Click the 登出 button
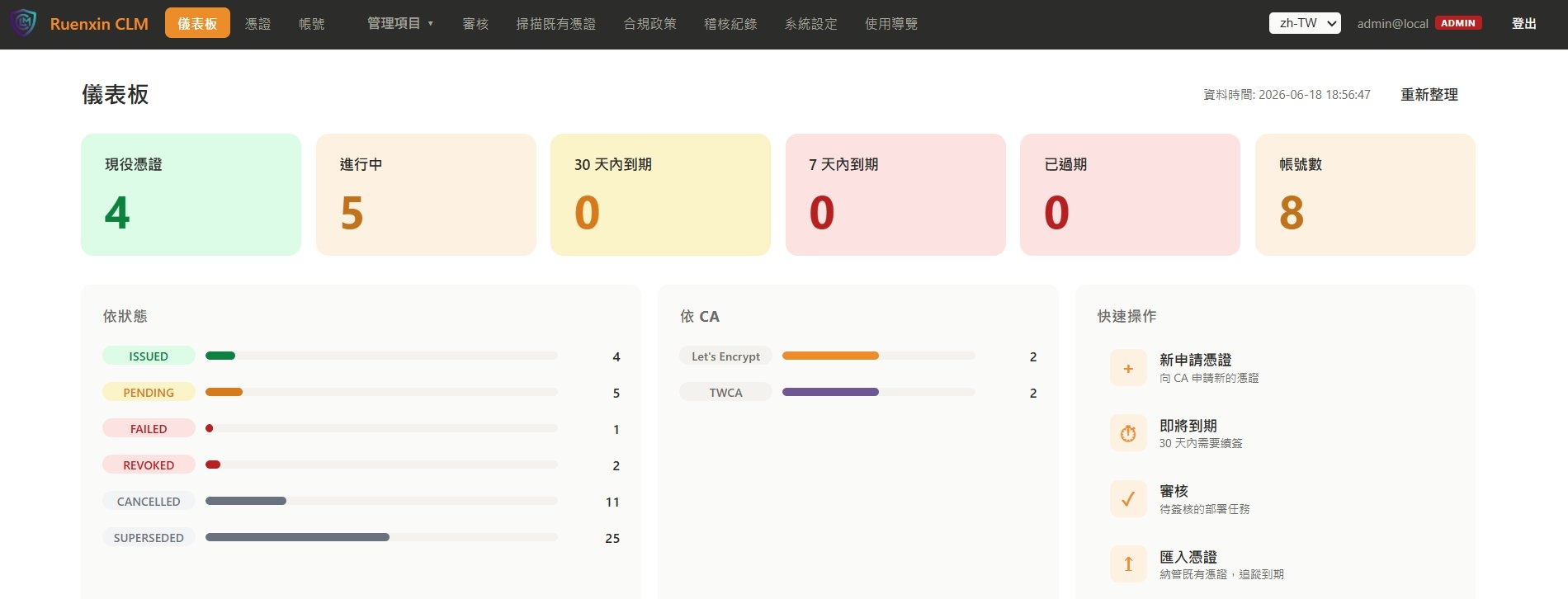The width and height of the screenshot is (1568, 599). tap(1523, 23)
